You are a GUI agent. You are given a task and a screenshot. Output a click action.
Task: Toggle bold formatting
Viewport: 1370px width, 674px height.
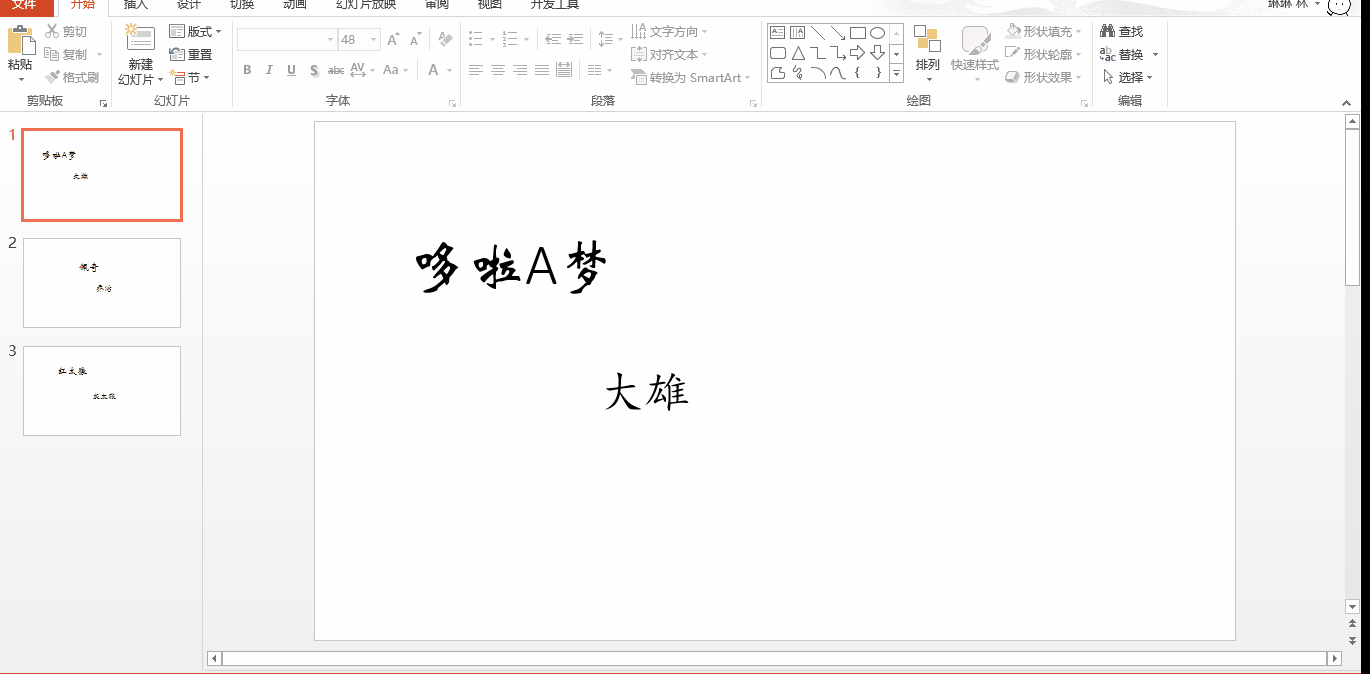click(x=246, y=70)
